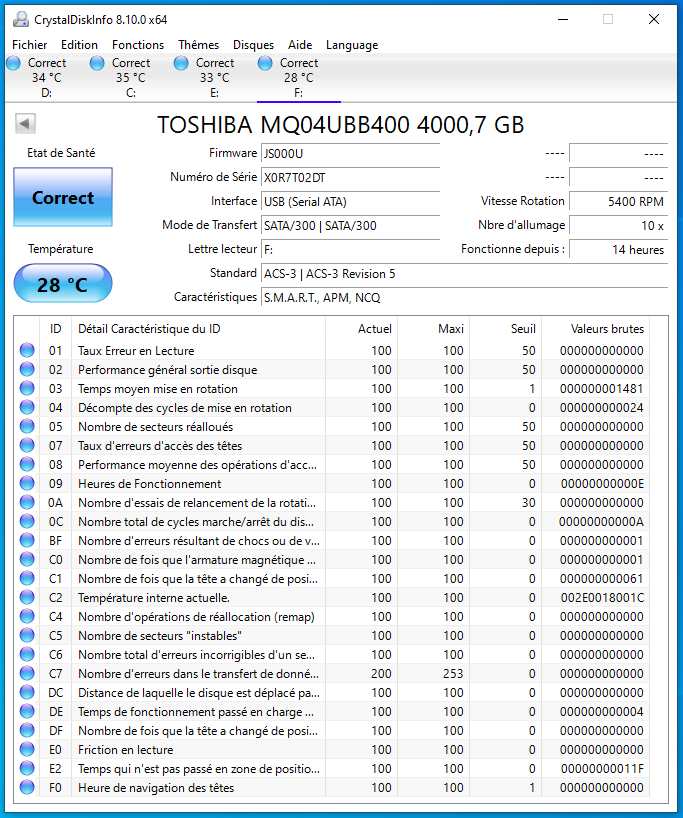Click status orb for attribute C7 row

pos(27,673)
